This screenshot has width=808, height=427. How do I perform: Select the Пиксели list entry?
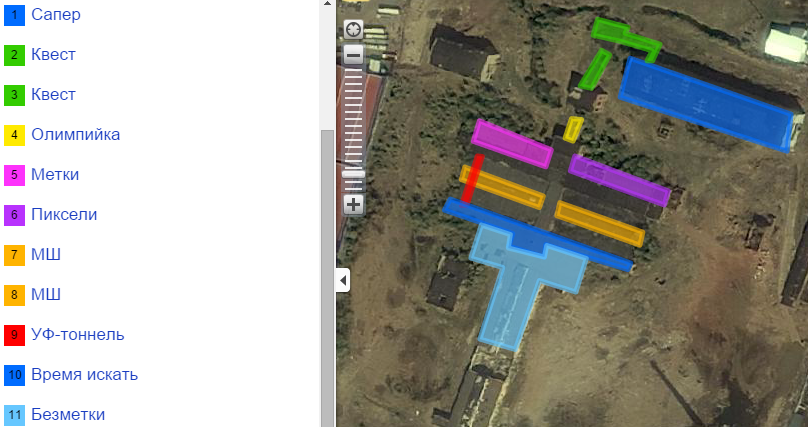64,214
